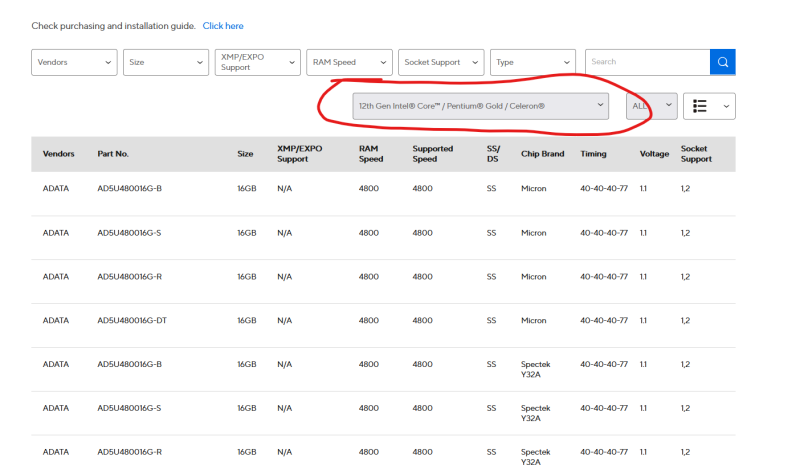Focus the Search input field
Screen dimensions: 800x474
click(x=647, y=62)
